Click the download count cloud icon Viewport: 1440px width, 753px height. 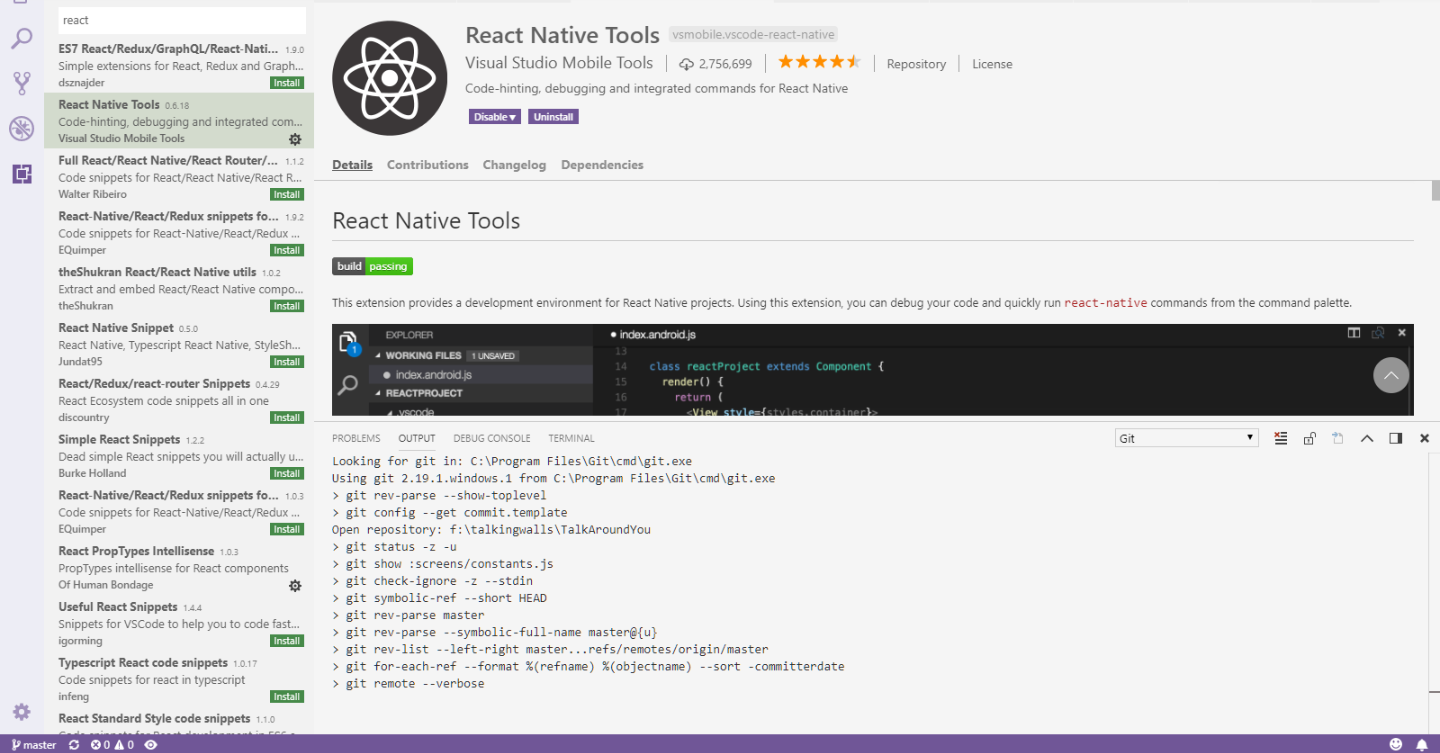[x=686, y=64]
